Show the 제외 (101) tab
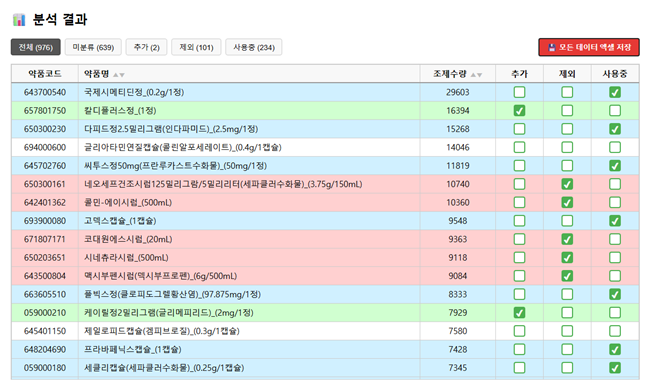This screenshot has height=390, width=650. pos(196,47)
